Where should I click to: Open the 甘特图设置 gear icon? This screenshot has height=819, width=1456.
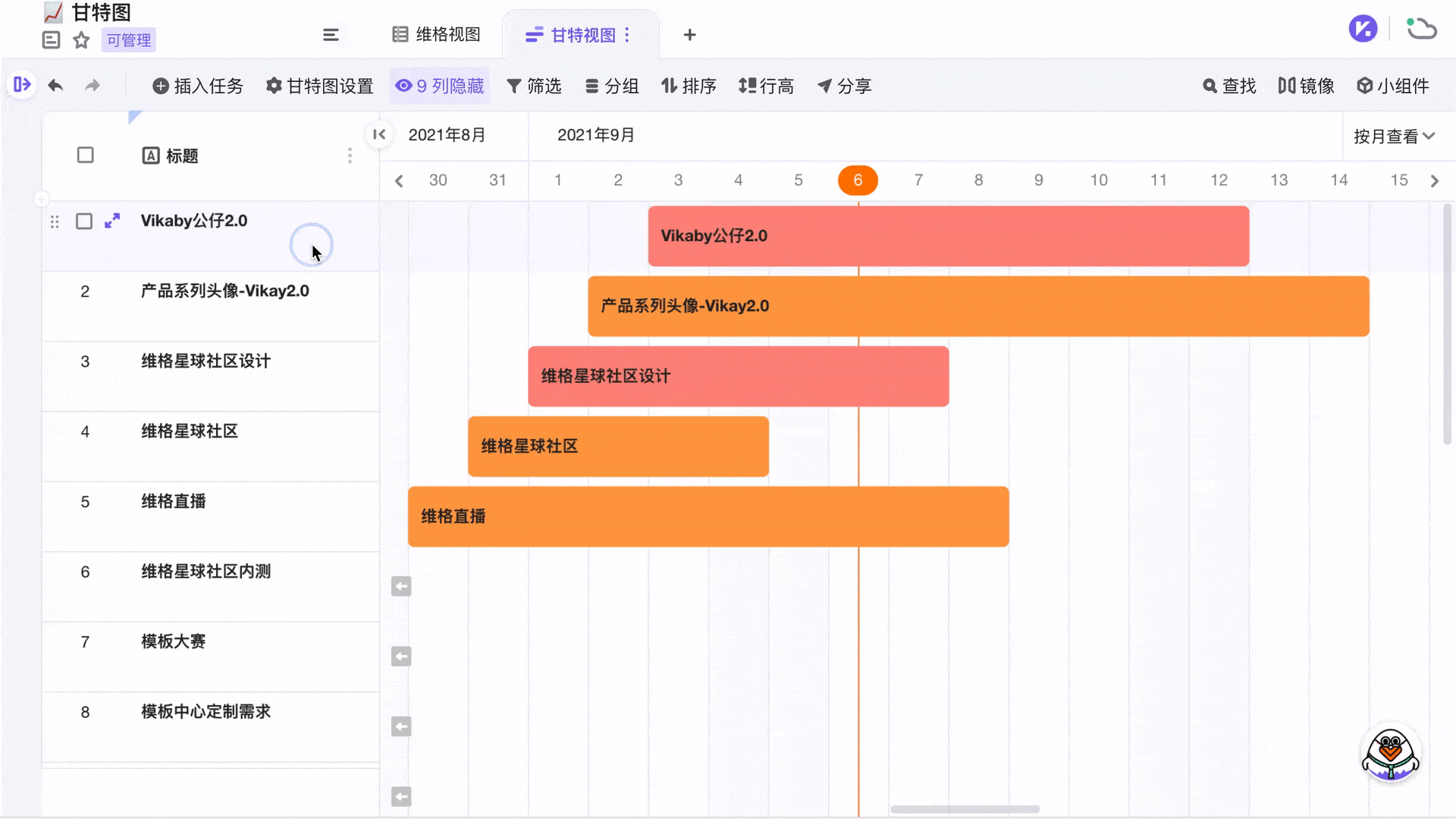click(274, 86)
